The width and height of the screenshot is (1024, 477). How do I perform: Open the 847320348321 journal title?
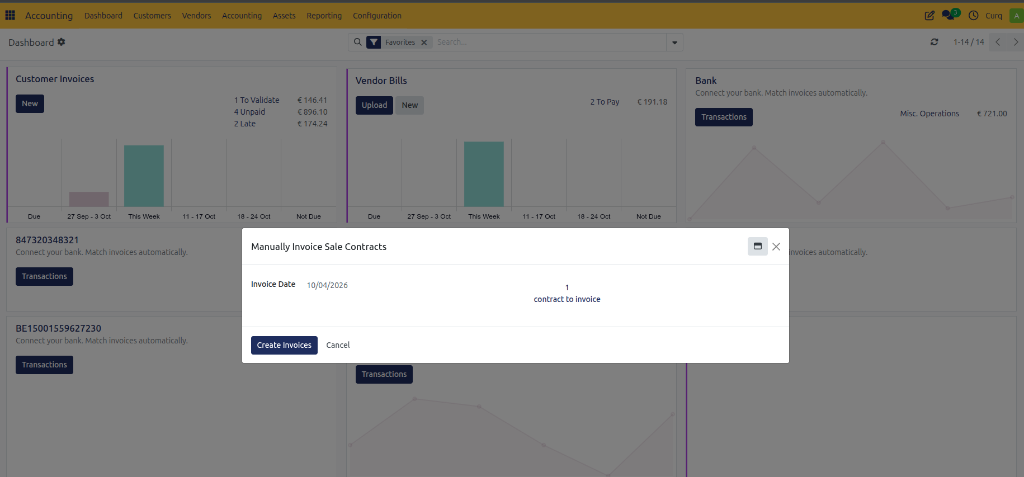coord(47,240)
